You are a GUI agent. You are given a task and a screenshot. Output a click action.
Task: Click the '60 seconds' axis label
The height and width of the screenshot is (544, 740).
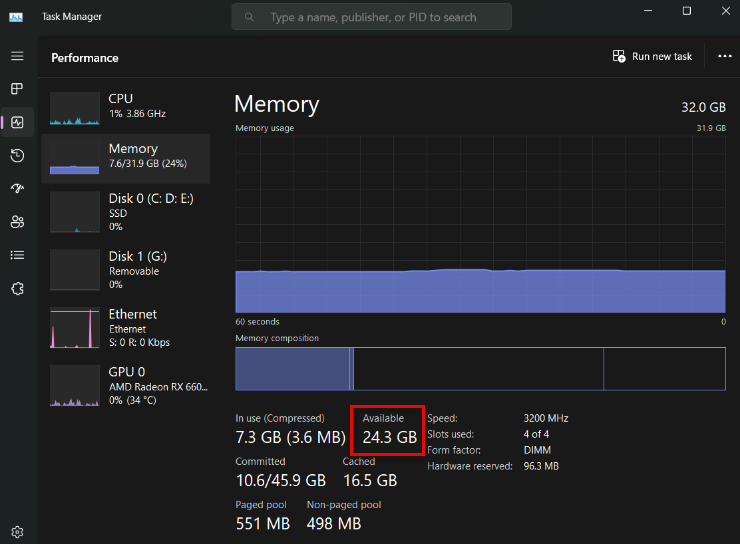258,322
